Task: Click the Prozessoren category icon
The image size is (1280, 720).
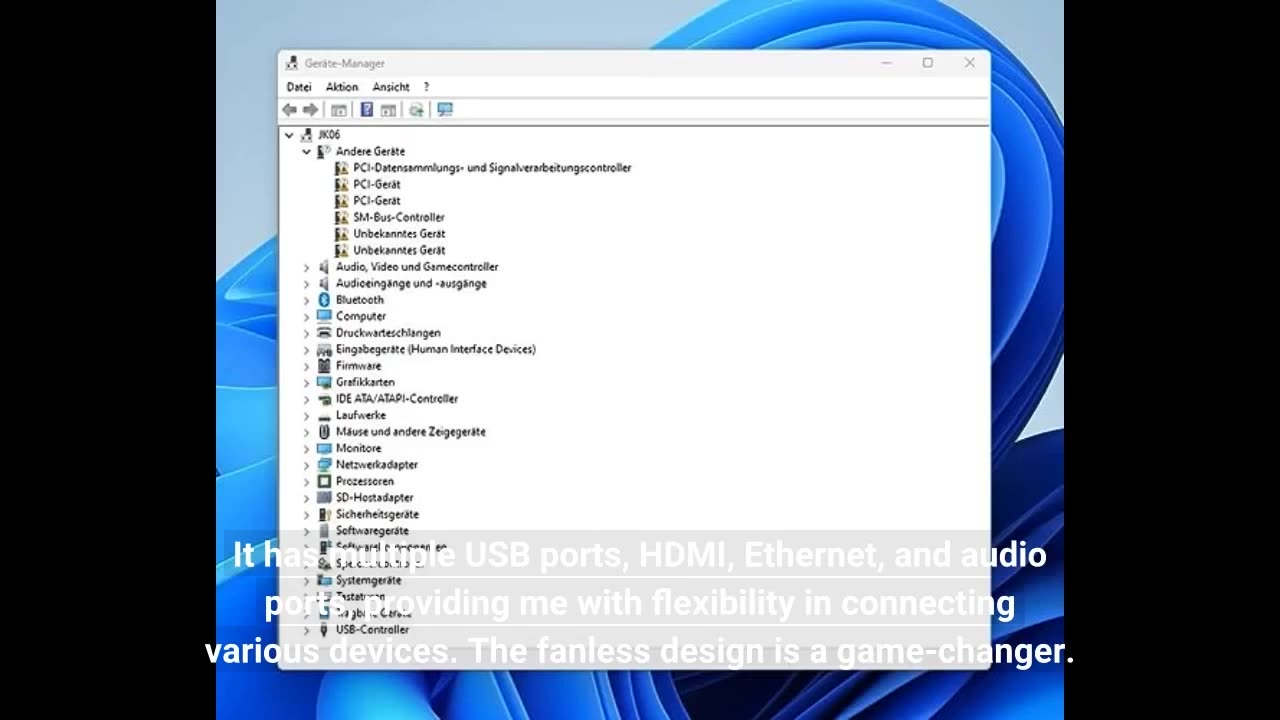Action: click(324, 481)
